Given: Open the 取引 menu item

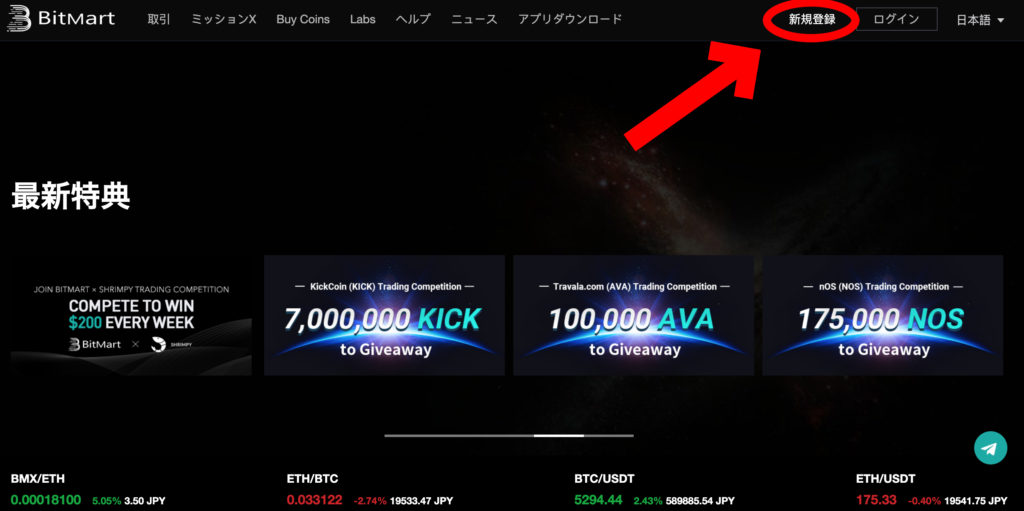Looking at the screenshot, I should pyautogui.click(x=159, y=19).
